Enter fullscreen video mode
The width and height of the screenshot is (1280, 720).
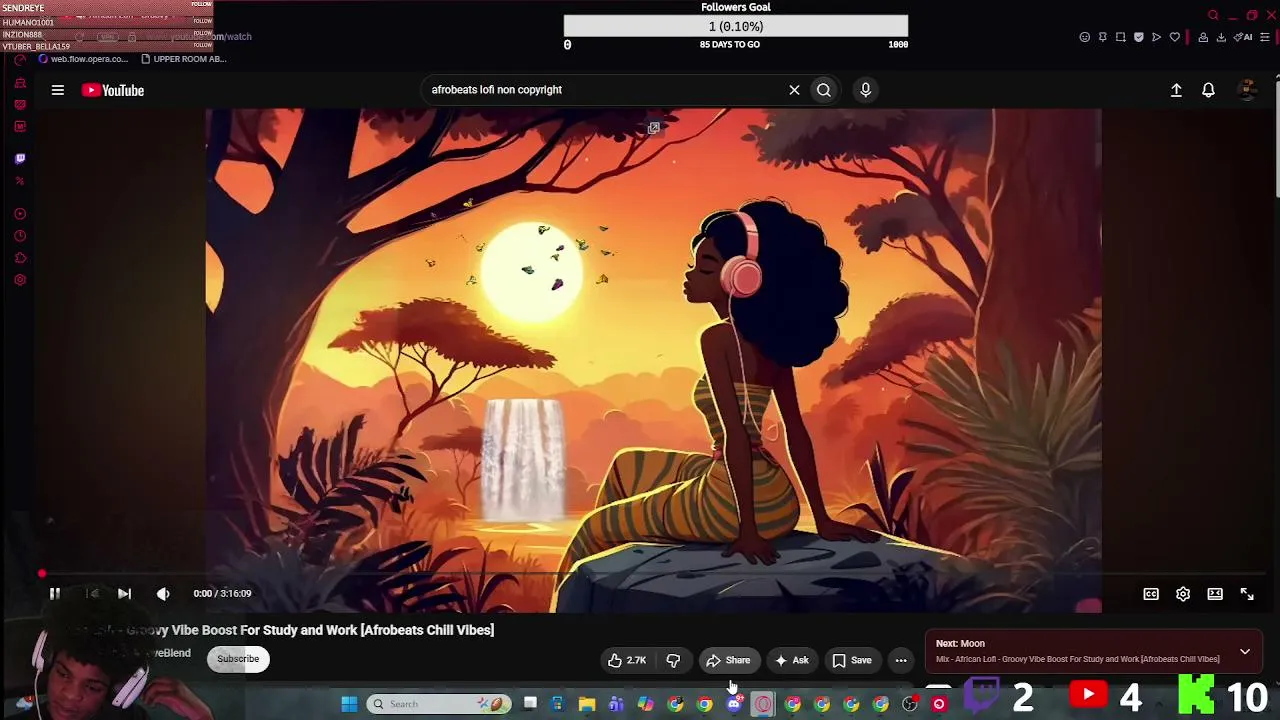coord(1247,594)
